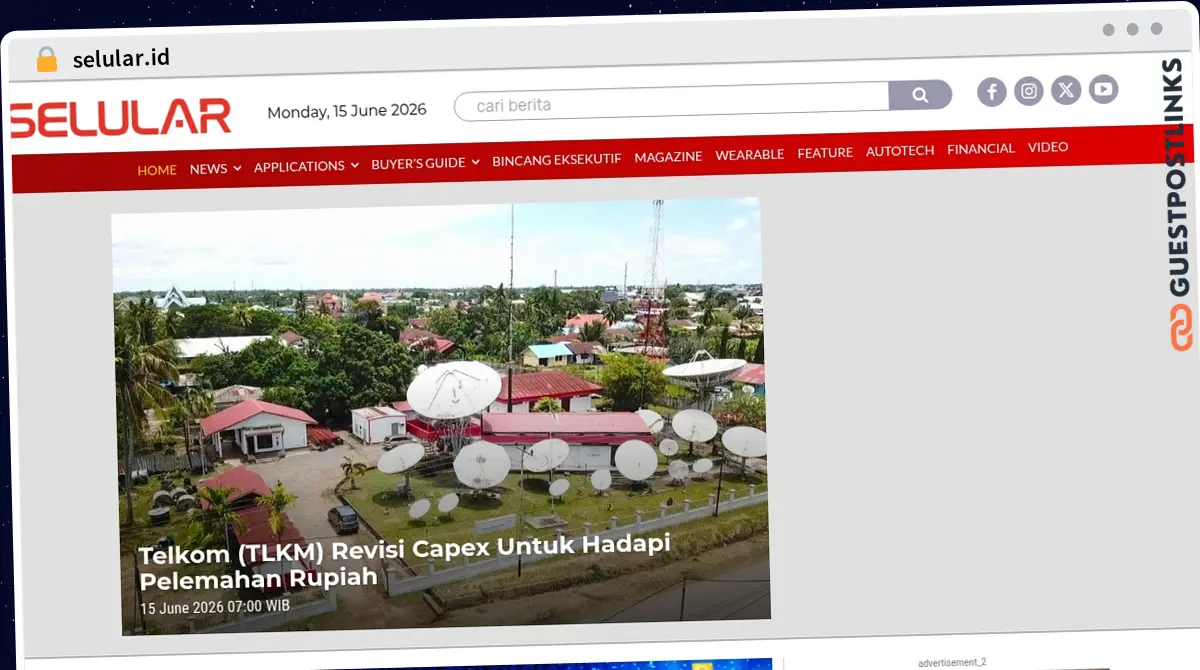
Task: Click the "15 June 2026 07:00 WIB" timestamp
Action: [215, 607]
